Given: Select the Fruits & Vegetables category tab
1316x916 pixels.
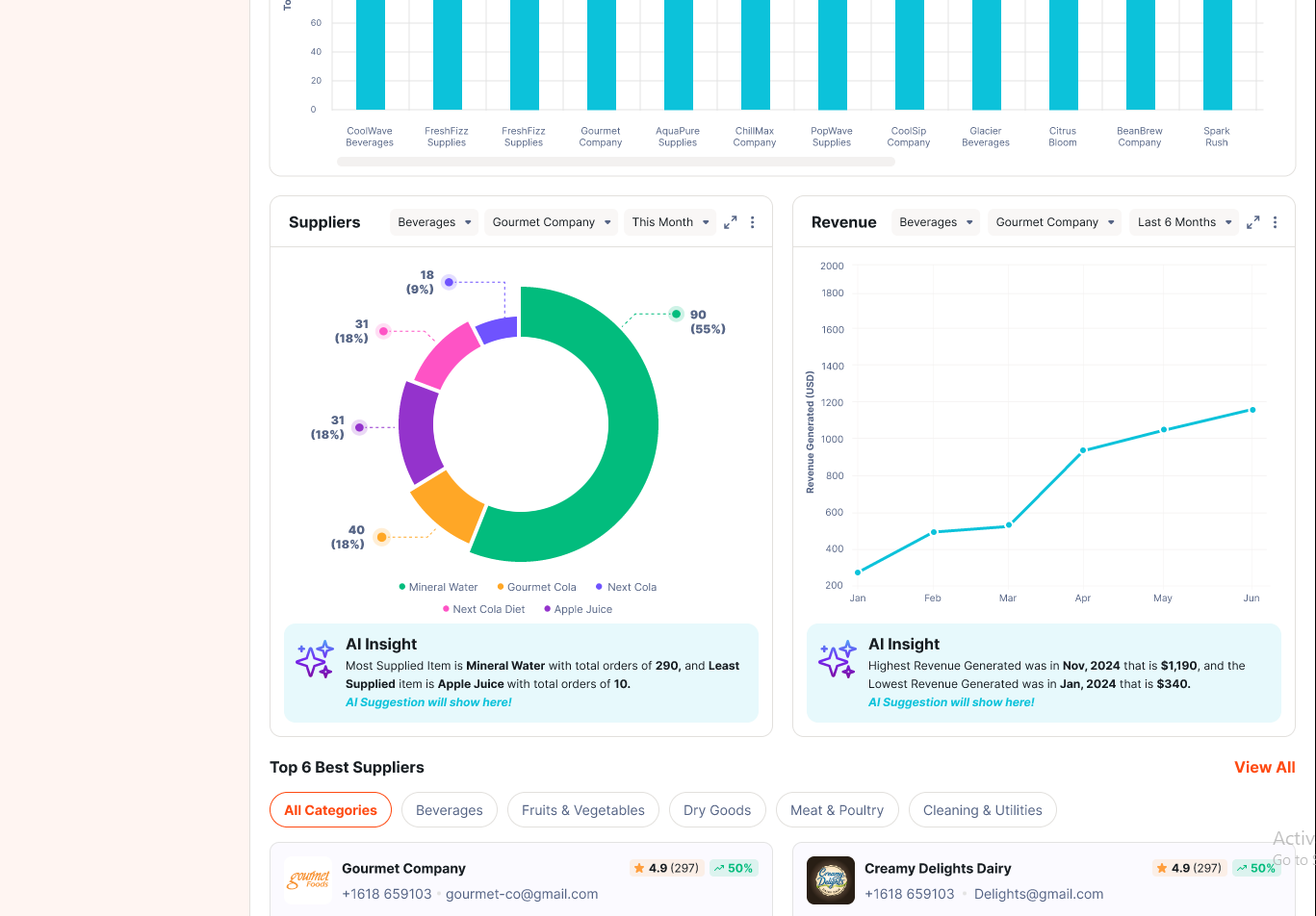Looking at the screenshot, I should [x=582, y=810].
